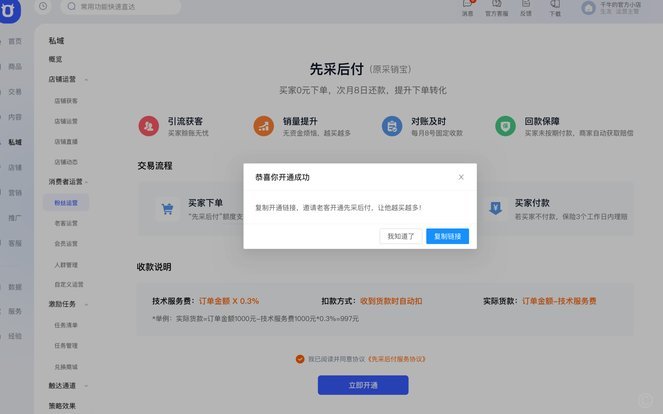Image resolution: width=663 pixels, height=414 pixels.
Task: Open the 先采后付服务协议 link
Action: pyautogui.click(x=396, y=359)
